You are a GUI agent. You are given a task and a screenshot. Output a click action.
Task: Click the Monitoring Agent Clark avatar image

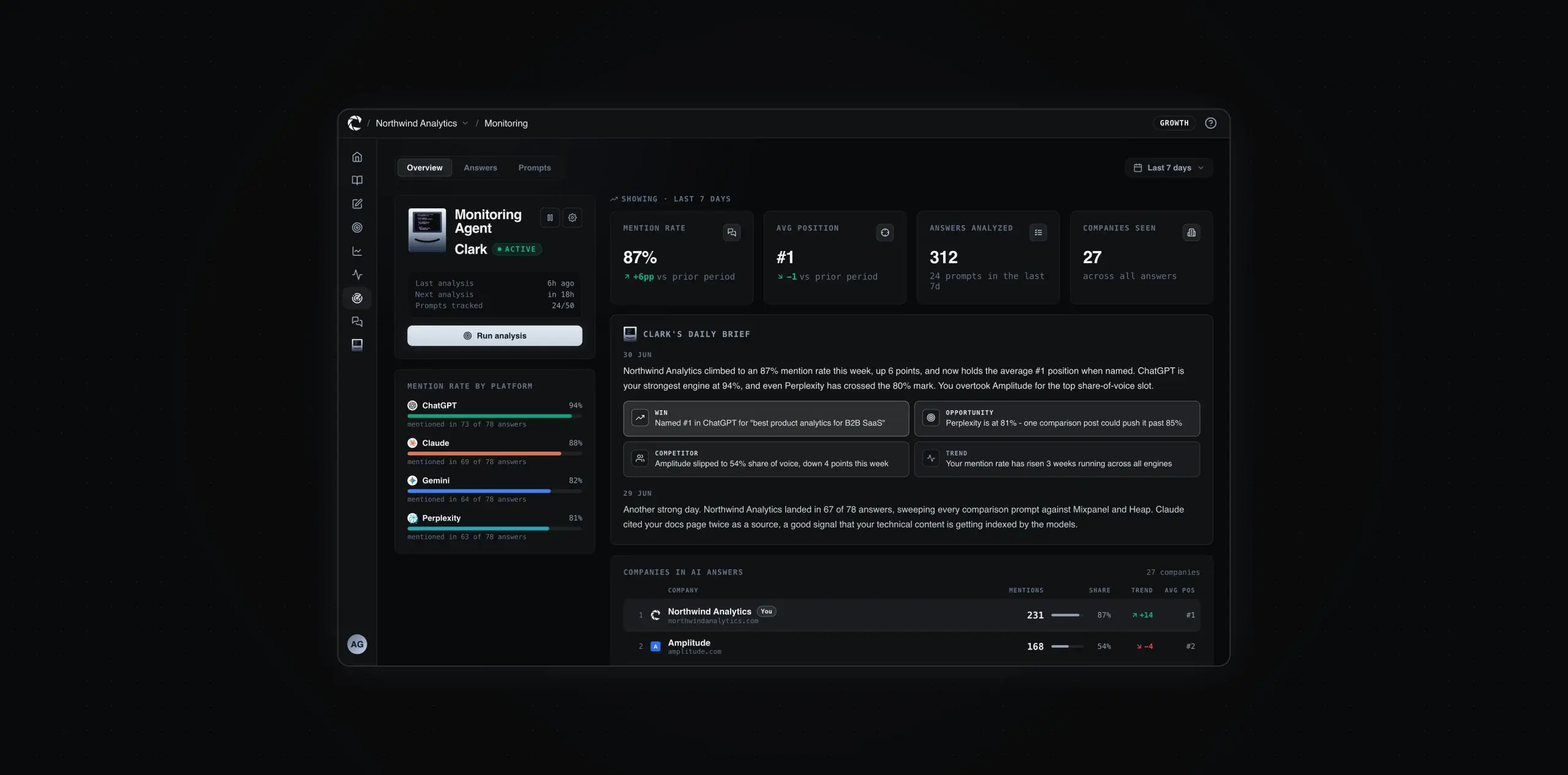point(427,230)
